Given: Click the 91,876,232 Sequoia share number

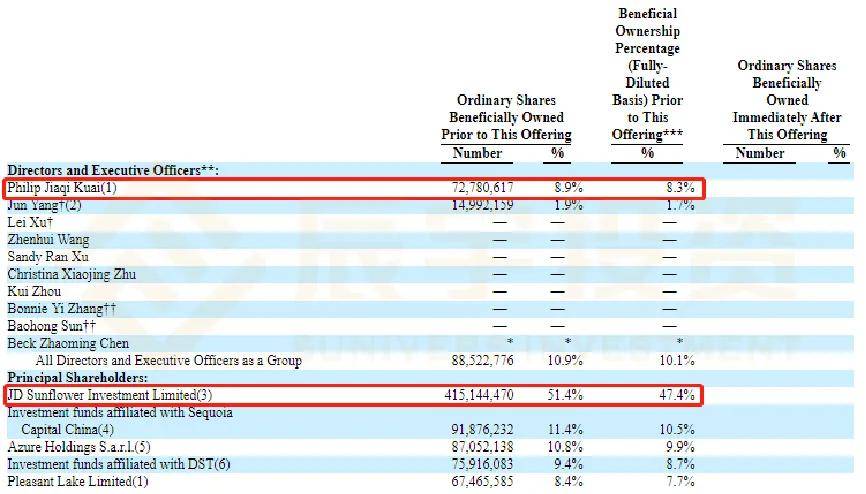Looking at the screenshot, I should coord(482,429).
